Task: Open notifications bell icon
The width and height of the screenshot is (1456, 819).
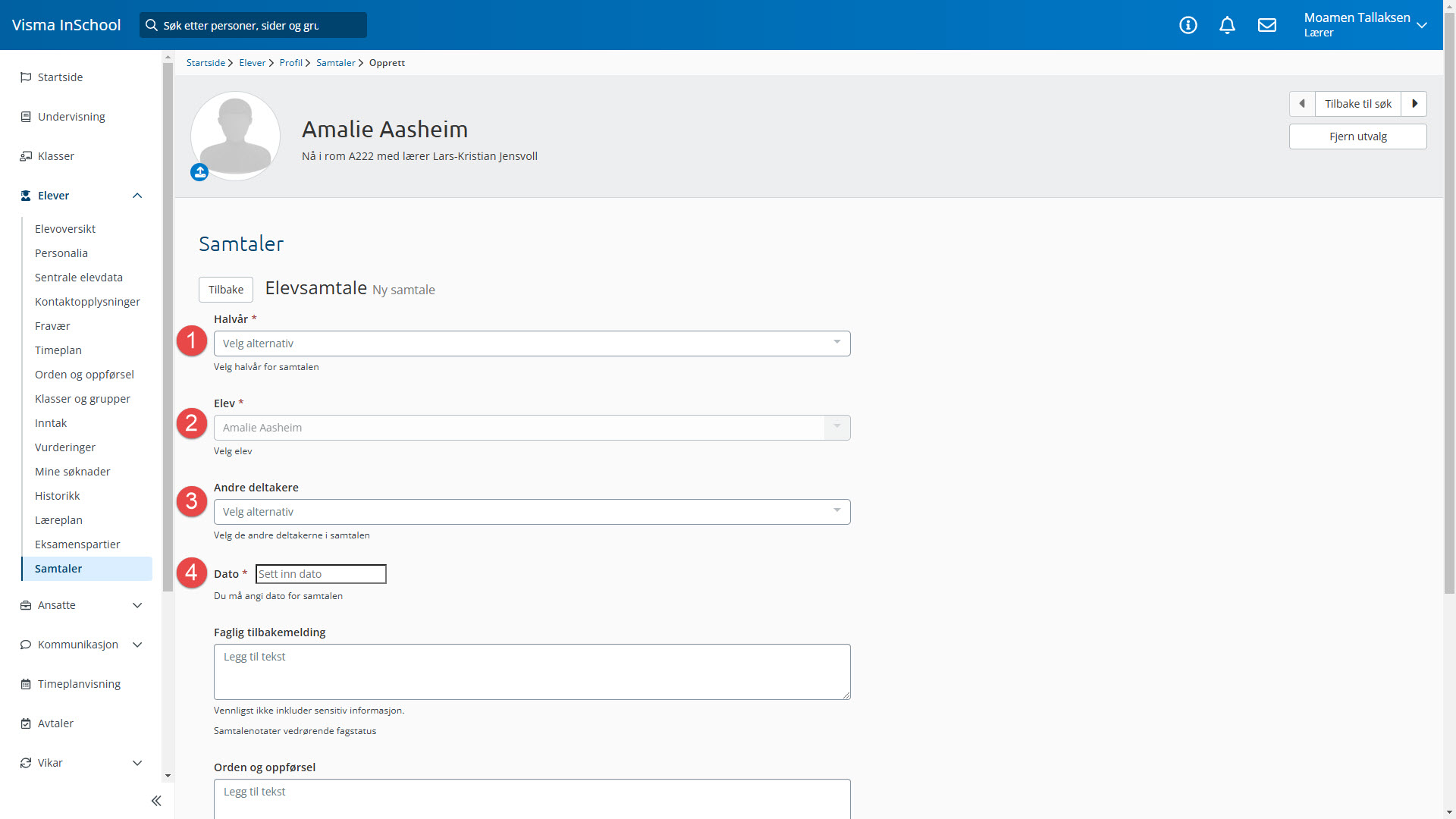Action: point(1228,25)
